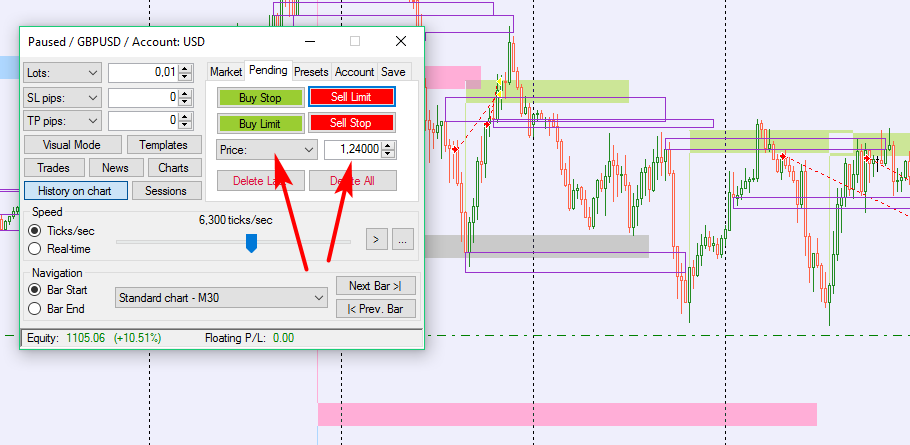Increase SL pips with the up arrow

[x=185, y=93]
